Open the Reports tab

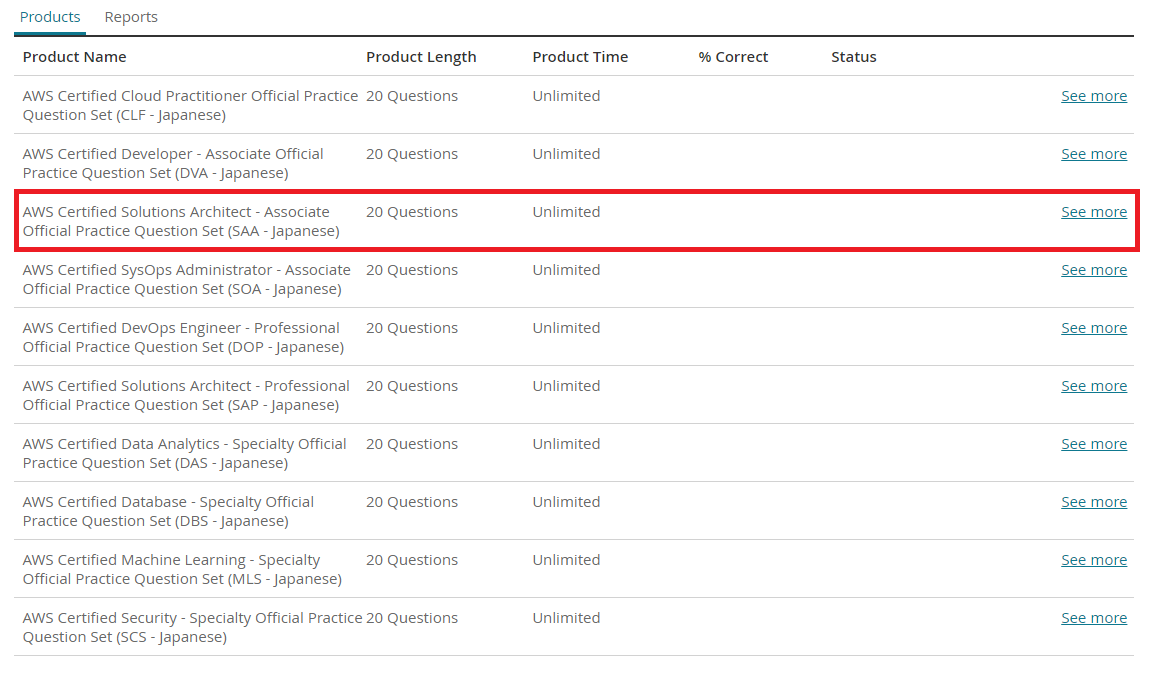(131, 17)
